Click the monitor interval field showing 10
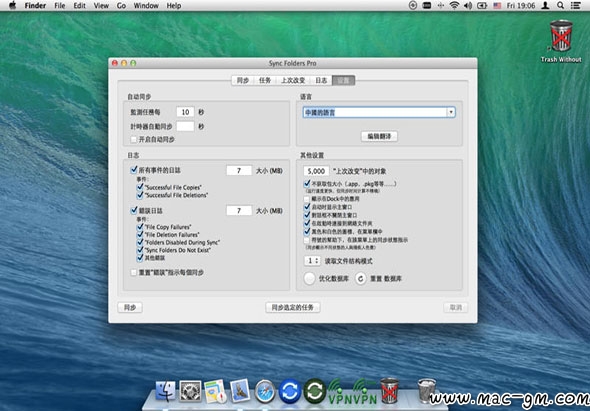 pyautogui.click(x=185, y=112)
